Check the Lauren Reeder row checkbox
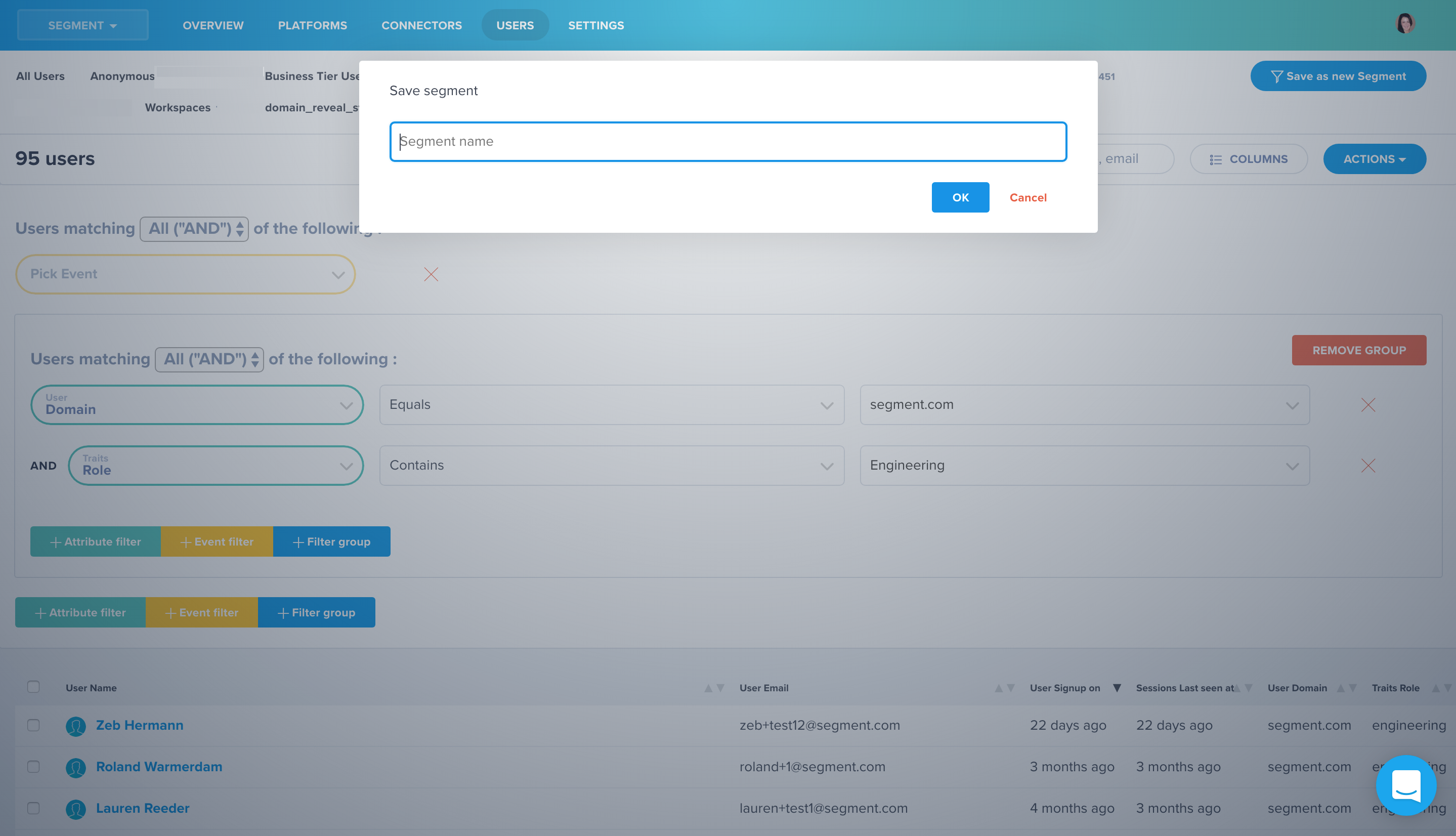 [x=33, y=808]
